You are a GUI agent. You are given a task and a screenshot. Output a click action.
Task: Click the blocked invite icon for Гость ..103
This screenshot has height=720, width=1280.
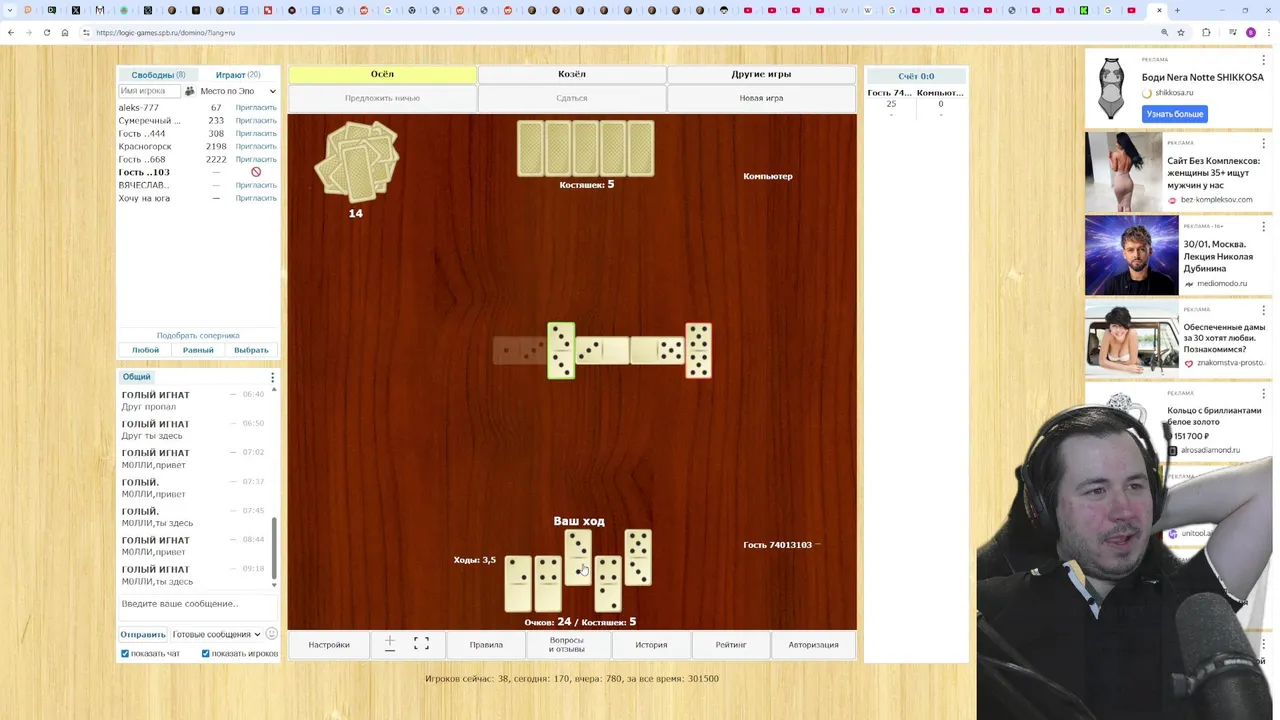[x=256, y=172]
